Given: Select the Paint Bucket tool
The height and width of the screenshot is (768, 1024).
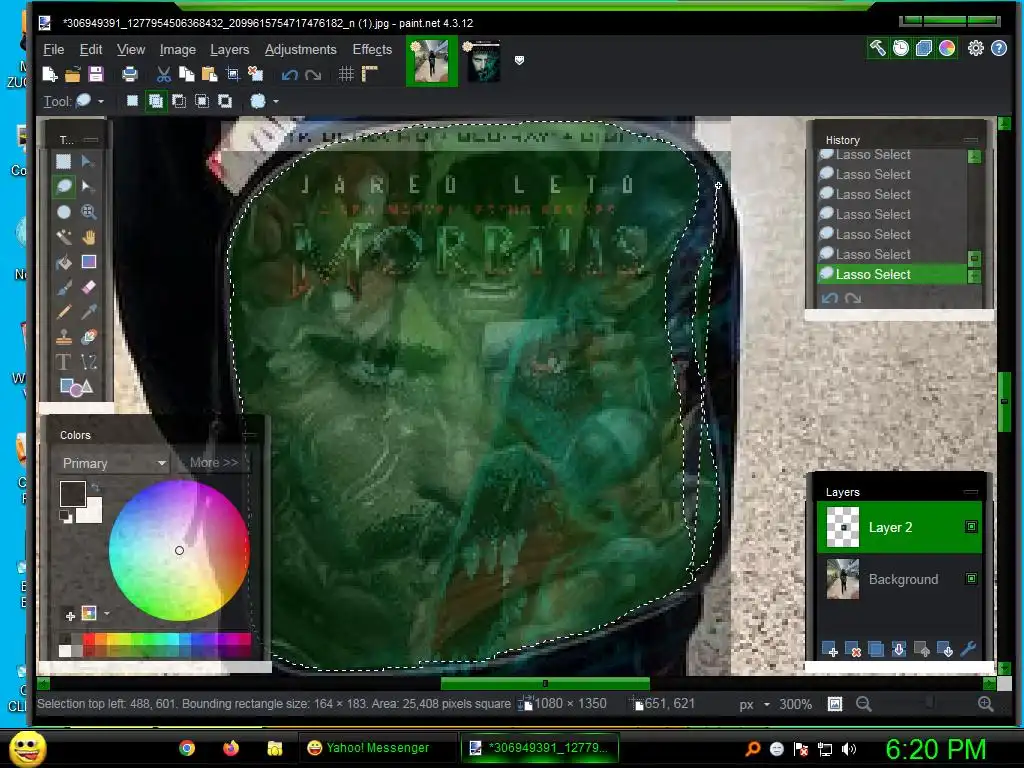Looking at the screenshot, I should point(63,262).
